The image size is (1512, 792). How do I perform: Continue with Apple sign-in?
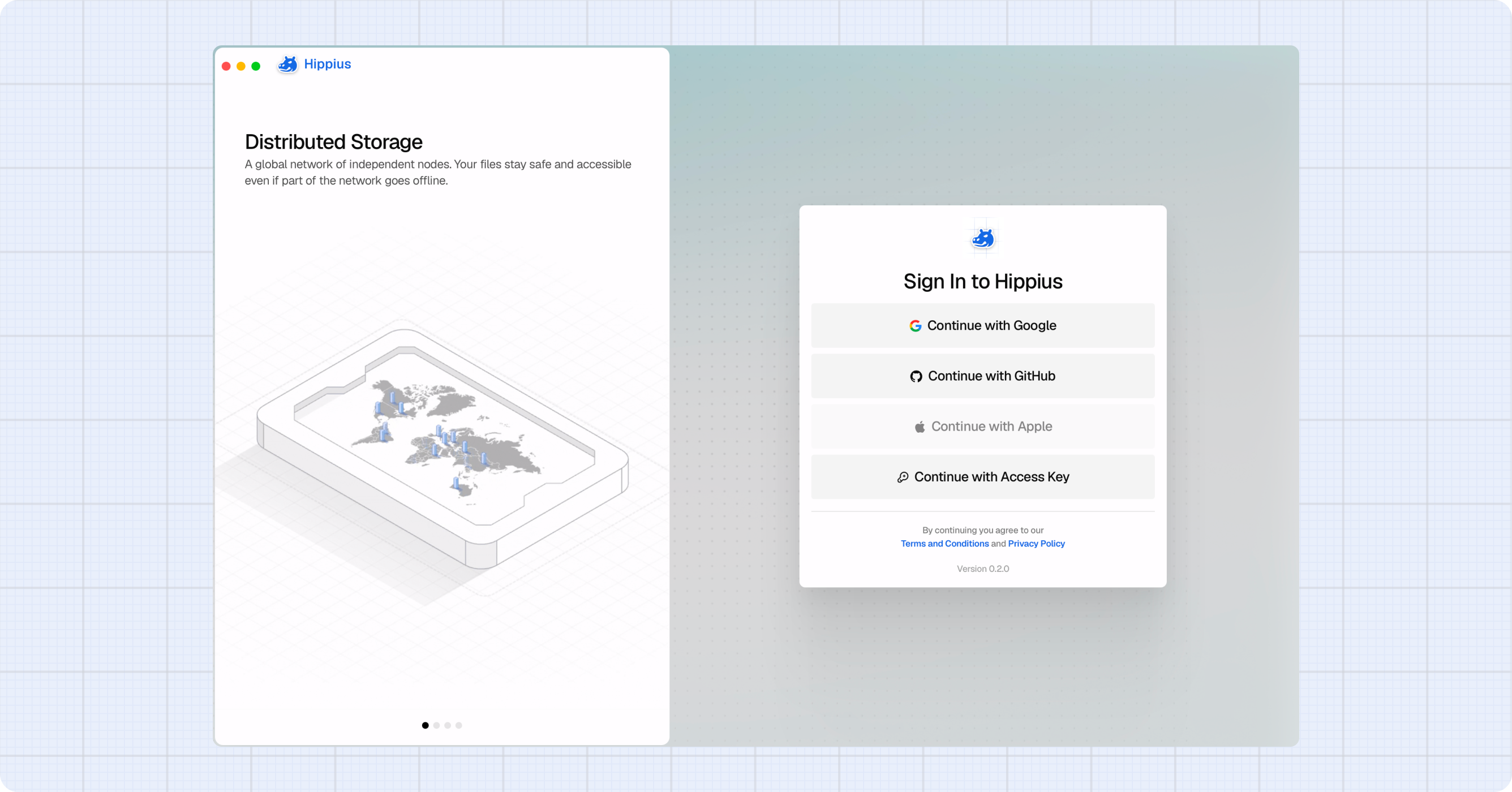[982, 427]
